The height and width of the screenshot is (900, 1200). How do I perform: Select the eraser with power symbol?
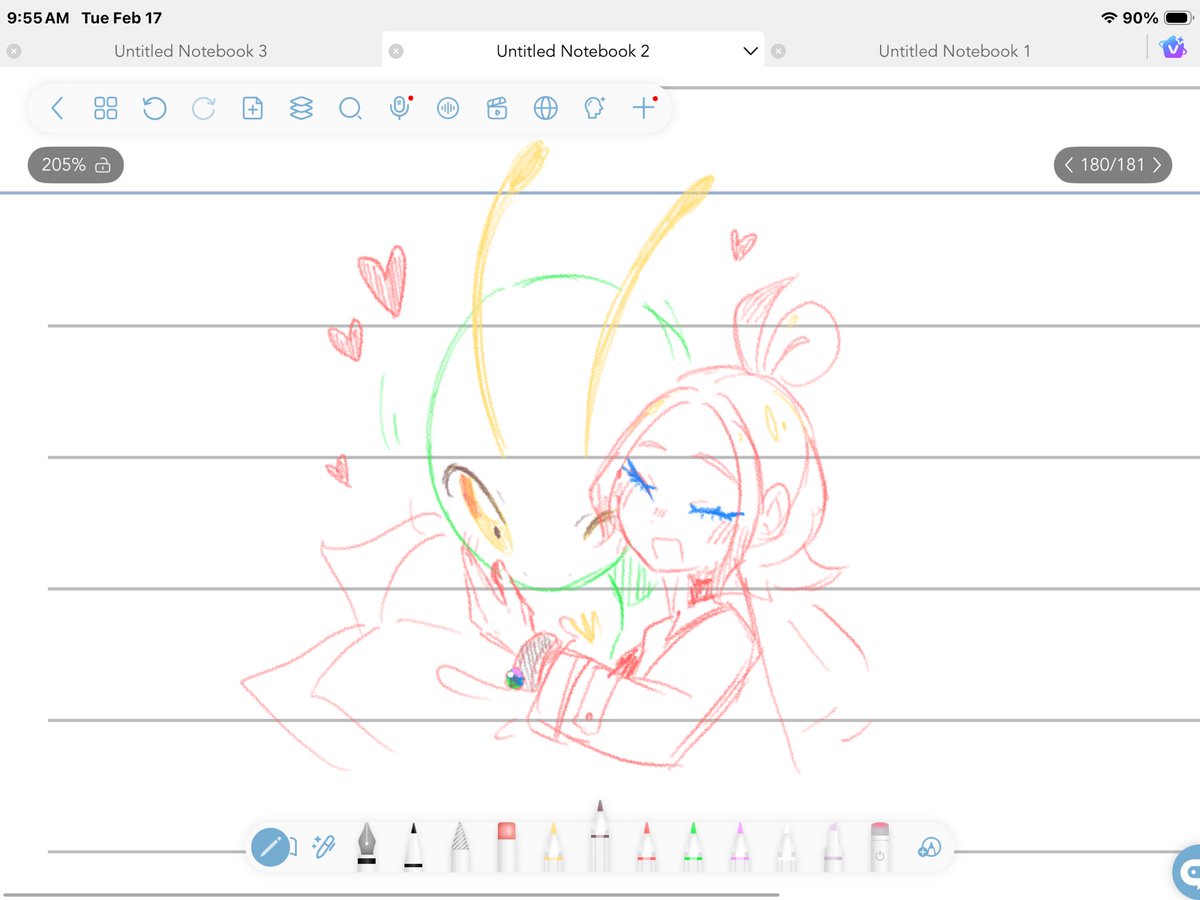pos(879,847)
